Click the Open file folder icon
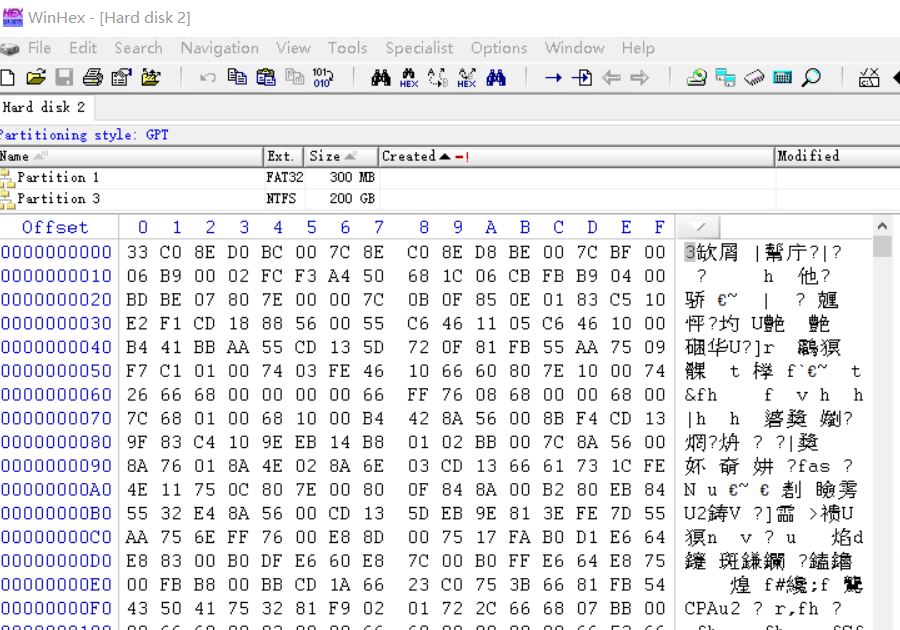900x630 pixels. tap(36, 77)
